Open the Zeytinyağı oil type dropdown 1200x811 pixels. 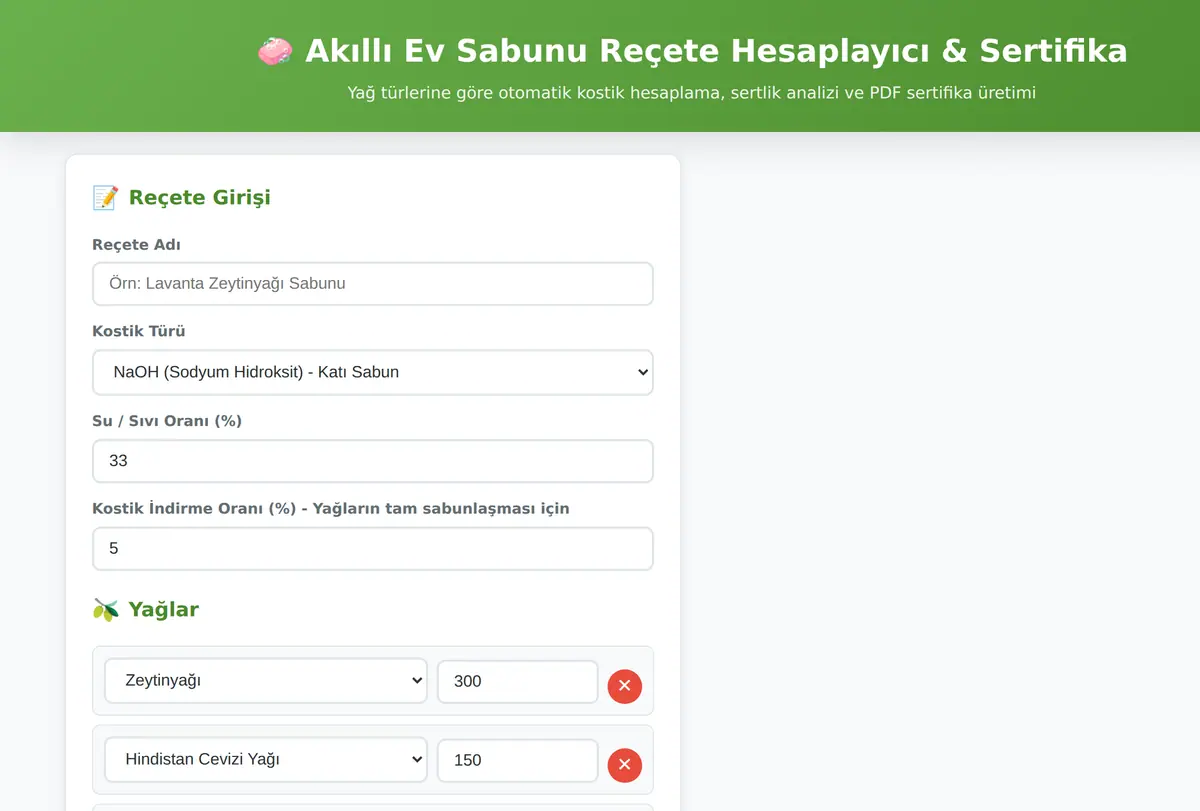pos(266,681)
